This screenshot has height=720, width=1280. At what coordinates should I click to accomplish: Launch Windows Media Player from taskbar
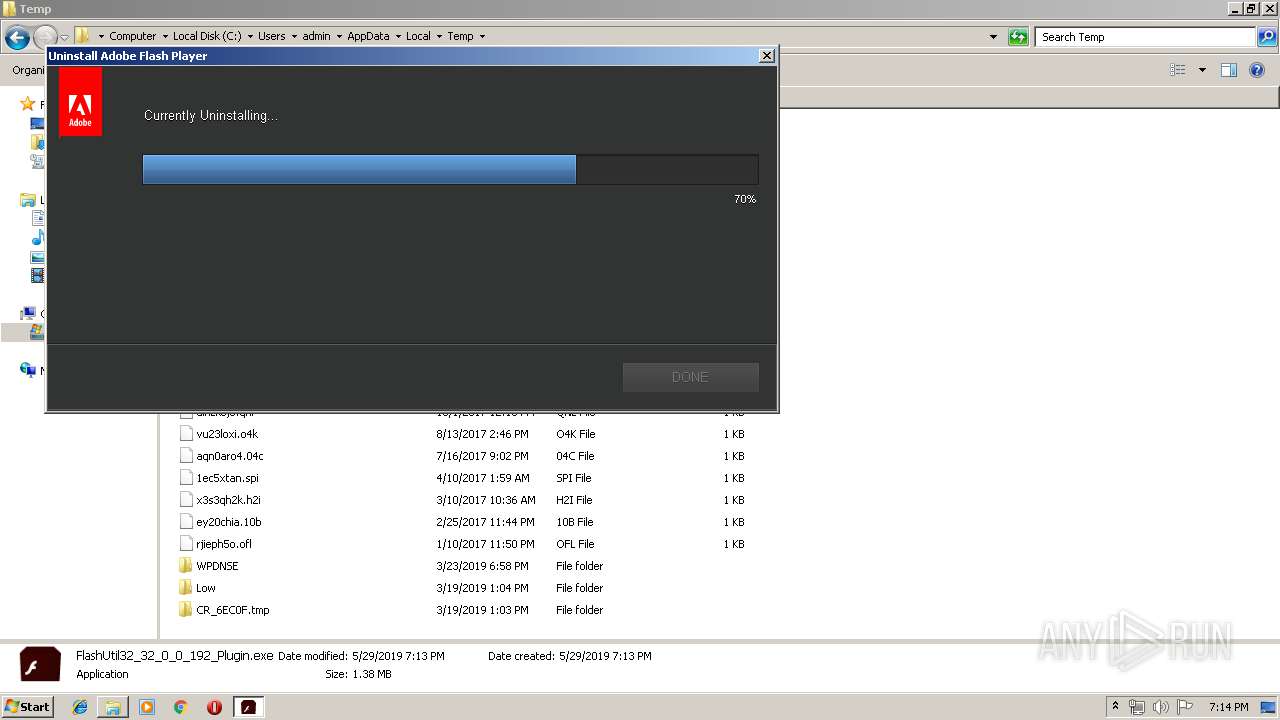tap(147, 707)
